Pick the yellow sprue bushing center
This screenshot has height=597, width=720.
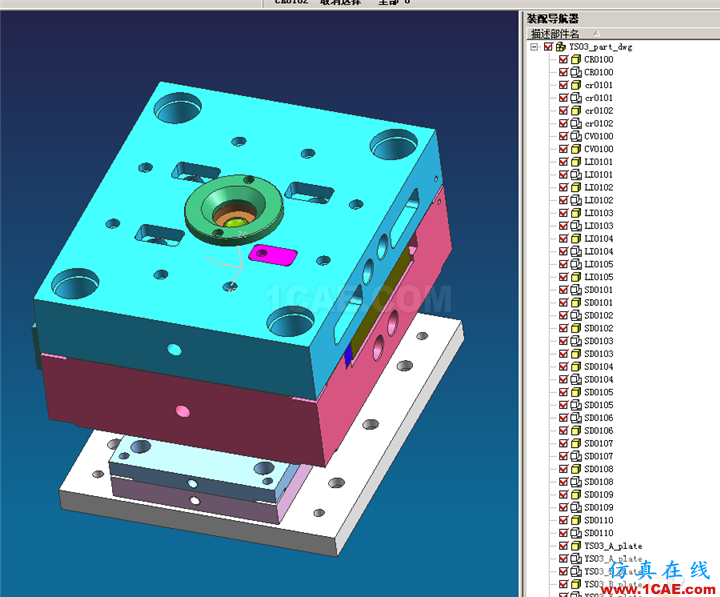coord(236,222)
